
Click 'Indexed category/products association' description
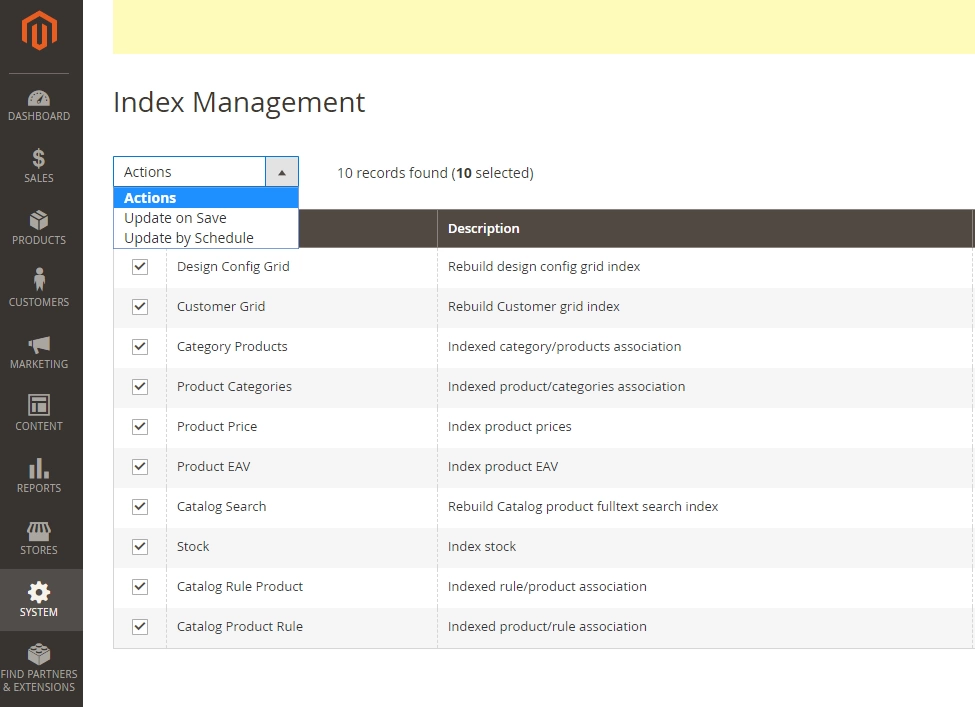point(565,346)
